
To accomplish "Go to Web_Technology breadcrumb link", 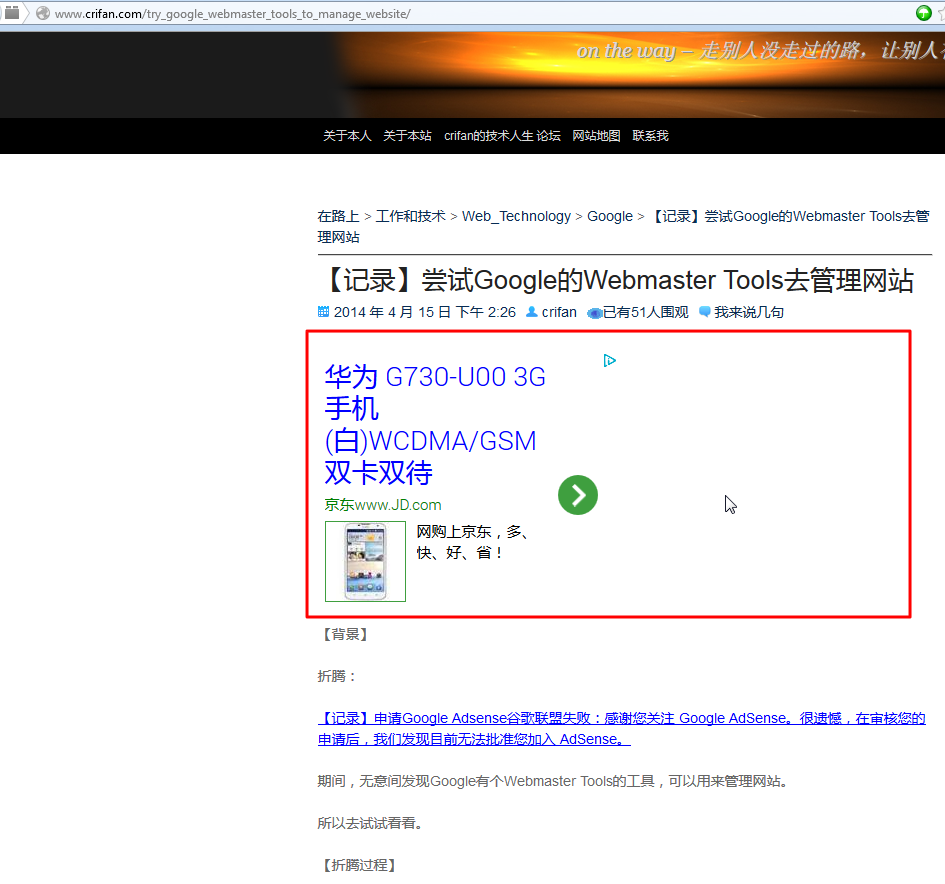I will pyautogui.click(x=516, y=216).
